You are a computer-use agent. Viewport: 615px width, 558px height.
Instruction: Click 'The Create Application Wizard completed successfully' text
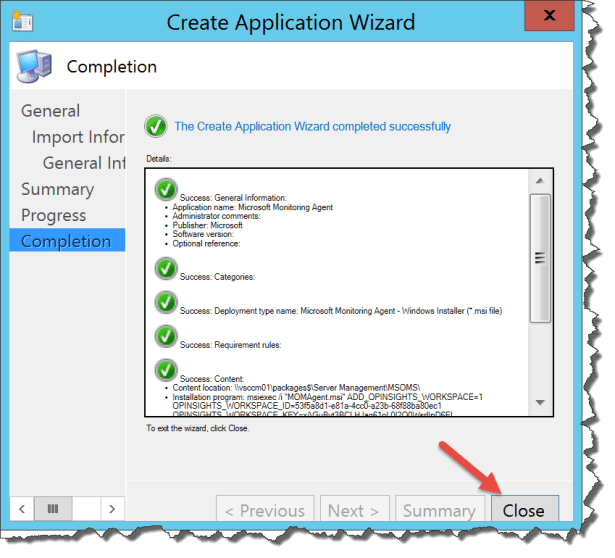coord(313,126)
